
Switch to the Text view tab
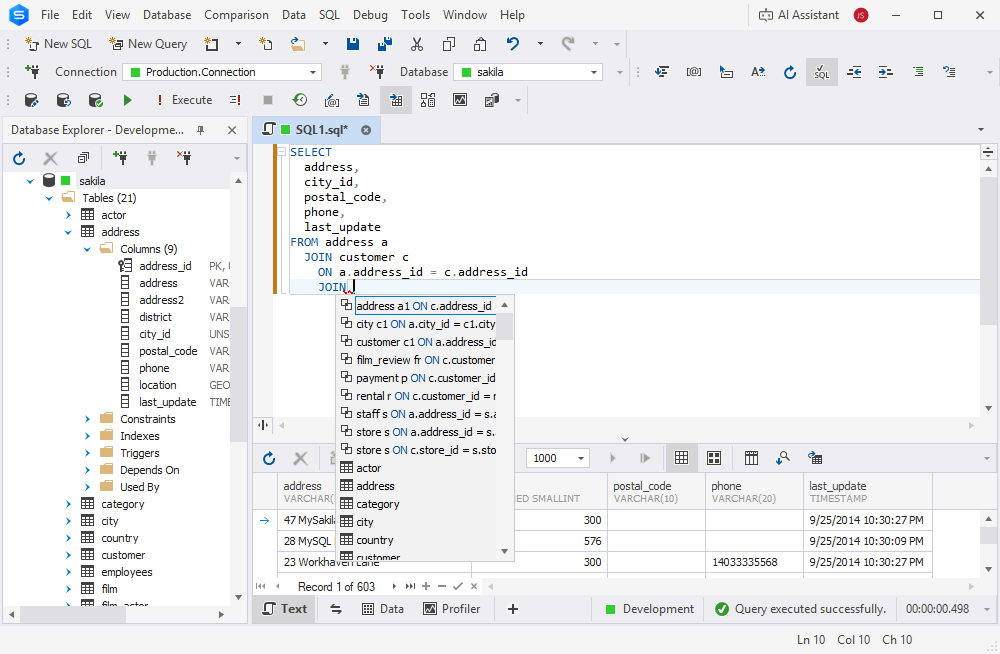click(x=285, y=609)
